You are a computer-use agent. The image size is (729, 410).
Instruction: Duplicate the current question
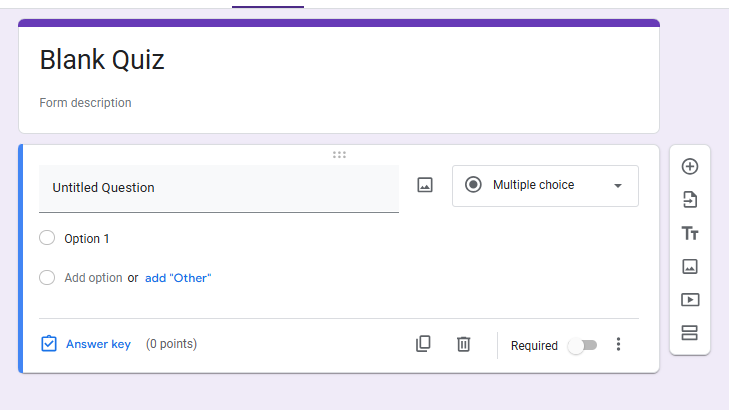click(423, 344)
